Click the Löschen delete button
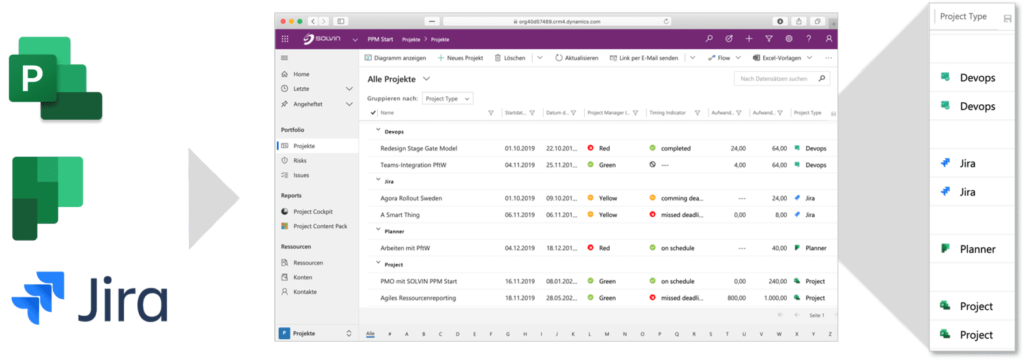This screenshot has height=360, width=1024. (510, 58)
